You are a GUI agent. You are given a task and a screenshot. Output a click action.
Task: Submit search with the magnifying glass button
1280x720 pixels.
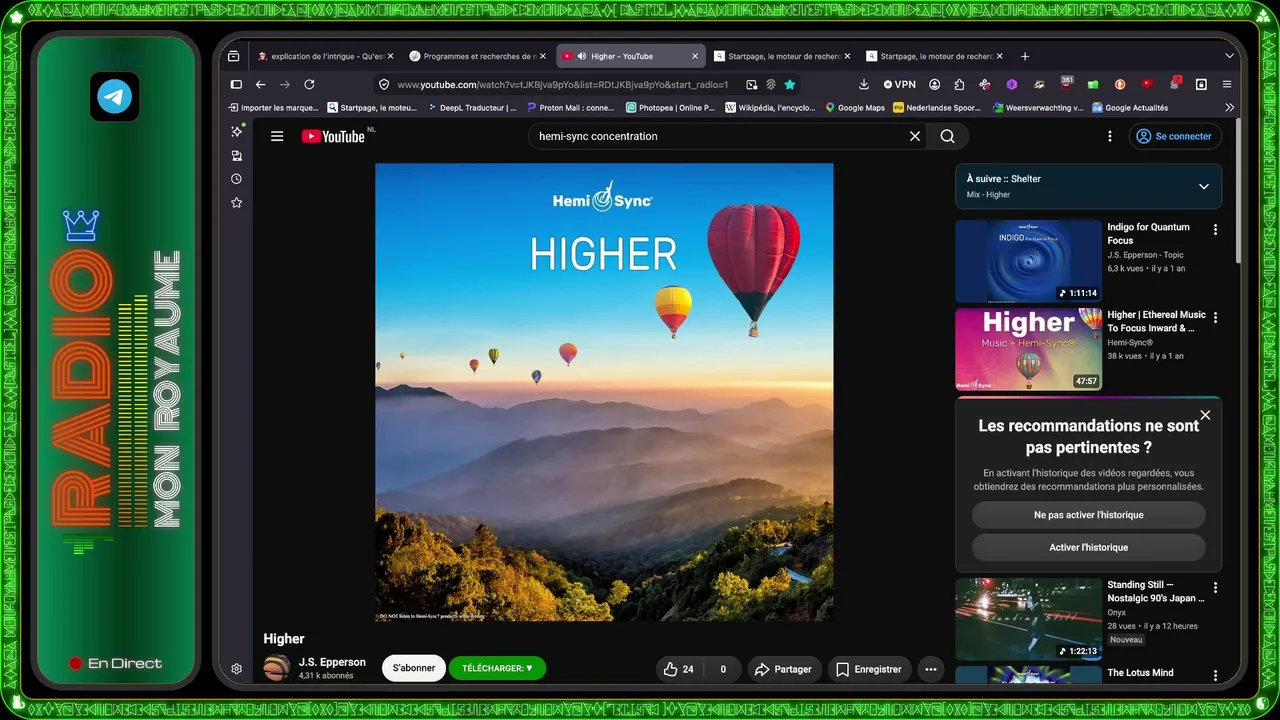click(x=947, y=136)
